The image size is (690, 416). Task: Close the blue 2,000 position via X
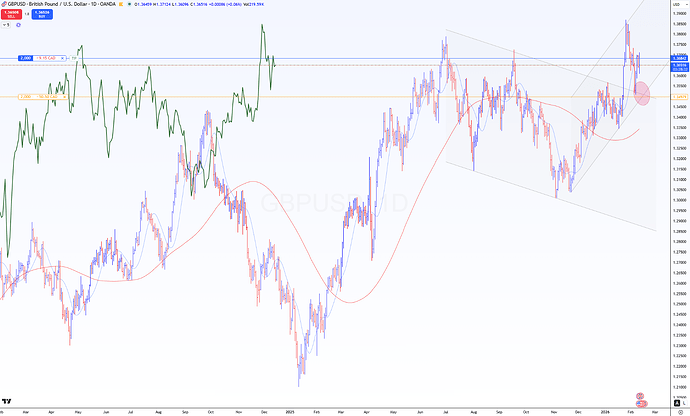(x=63, y=58)
